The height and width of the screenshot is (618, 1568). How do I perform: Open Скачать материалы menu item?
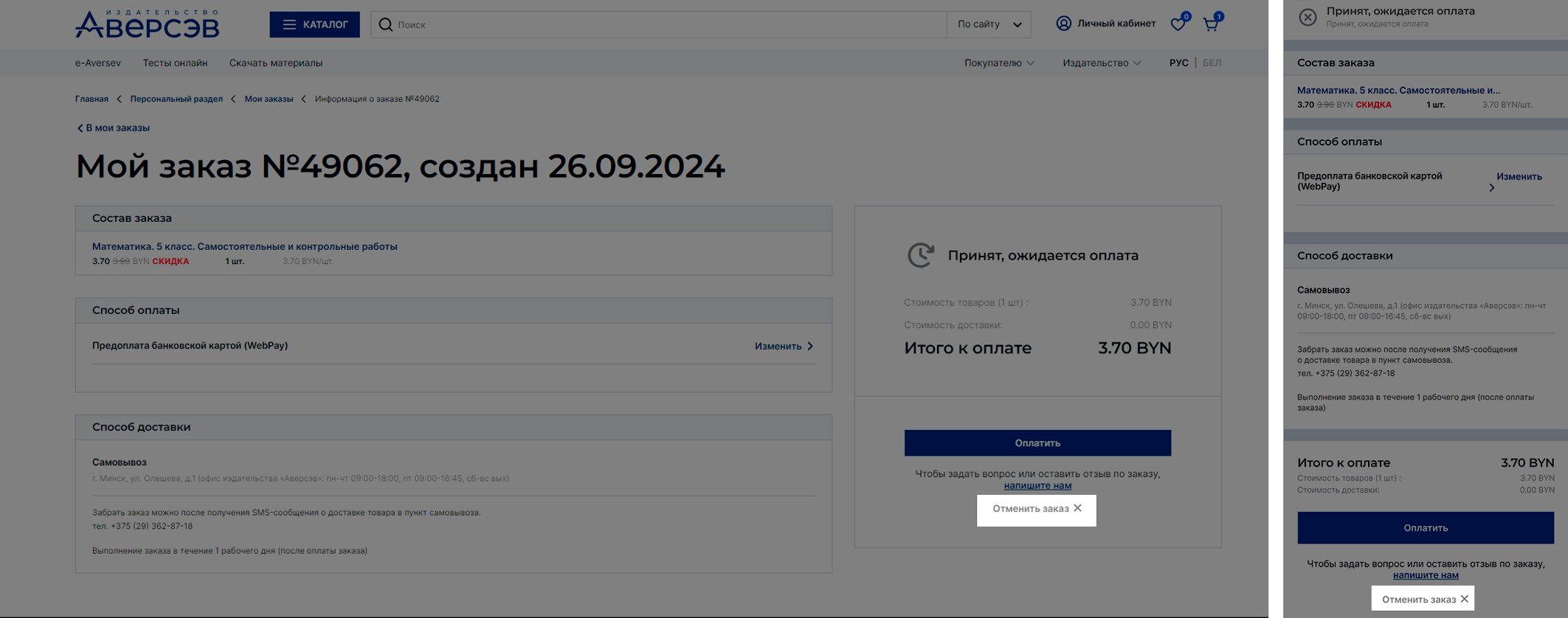pos(275,63)
